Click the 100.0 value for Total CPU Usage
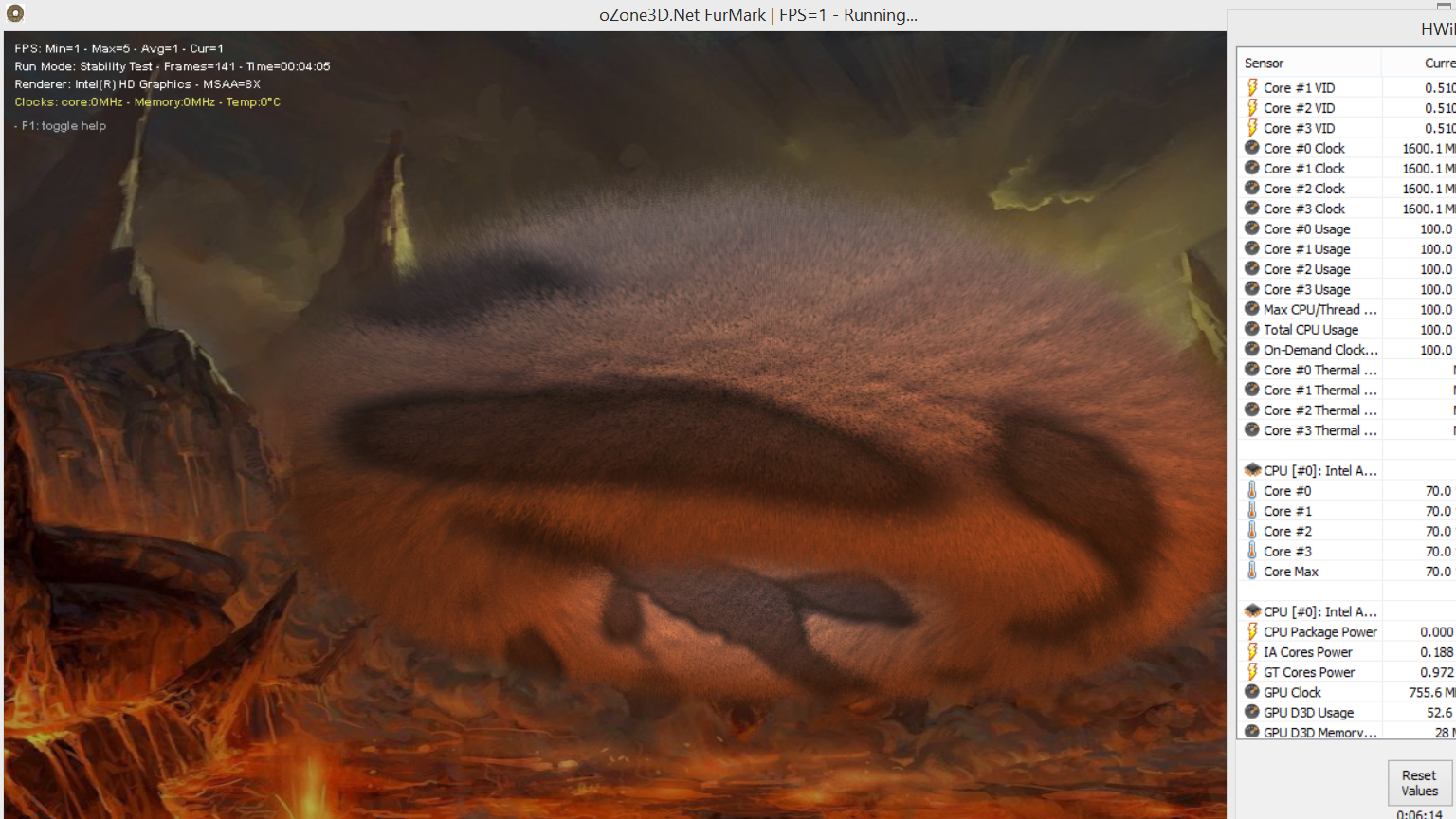This screenshot has height=819, width=1456. point(1436,329)
